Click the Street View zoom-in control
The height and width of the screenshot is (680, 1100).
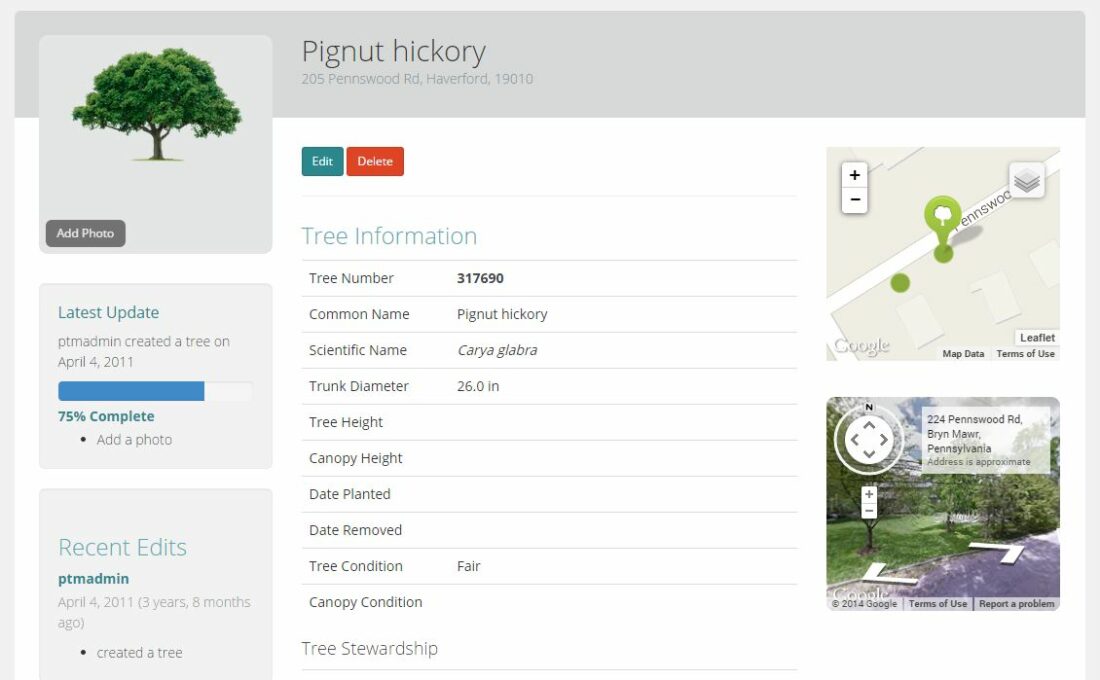868,492
